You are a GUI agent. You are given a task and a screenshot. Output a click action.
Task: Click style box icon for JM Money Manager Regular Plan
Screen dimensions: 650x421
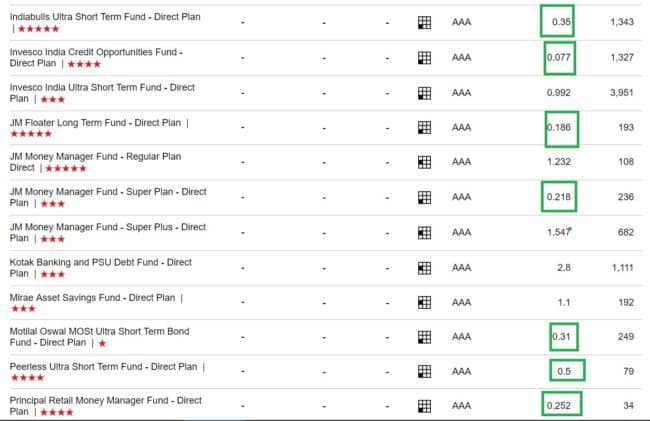[x=424, y=162]
